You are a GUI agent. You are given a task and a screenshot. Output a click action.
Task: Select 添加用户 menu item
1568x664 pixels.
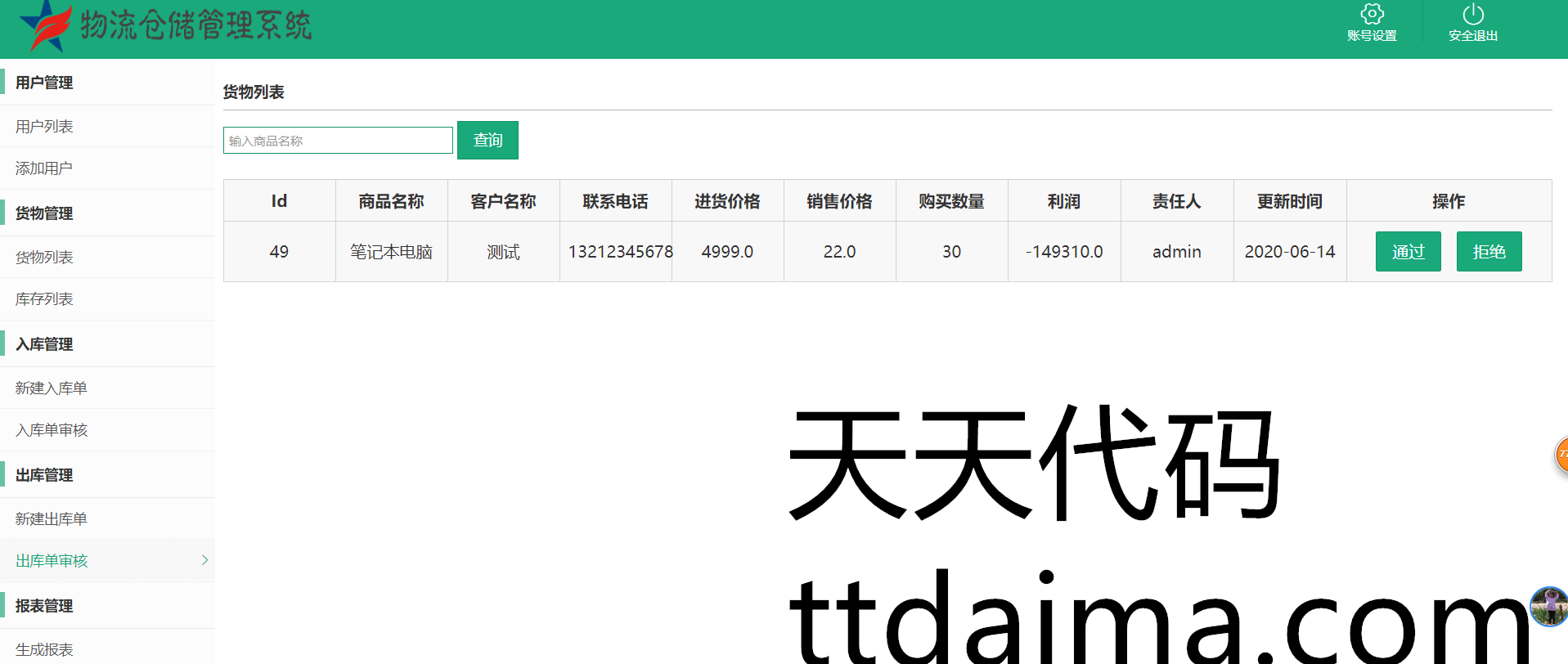click(44, 168)
